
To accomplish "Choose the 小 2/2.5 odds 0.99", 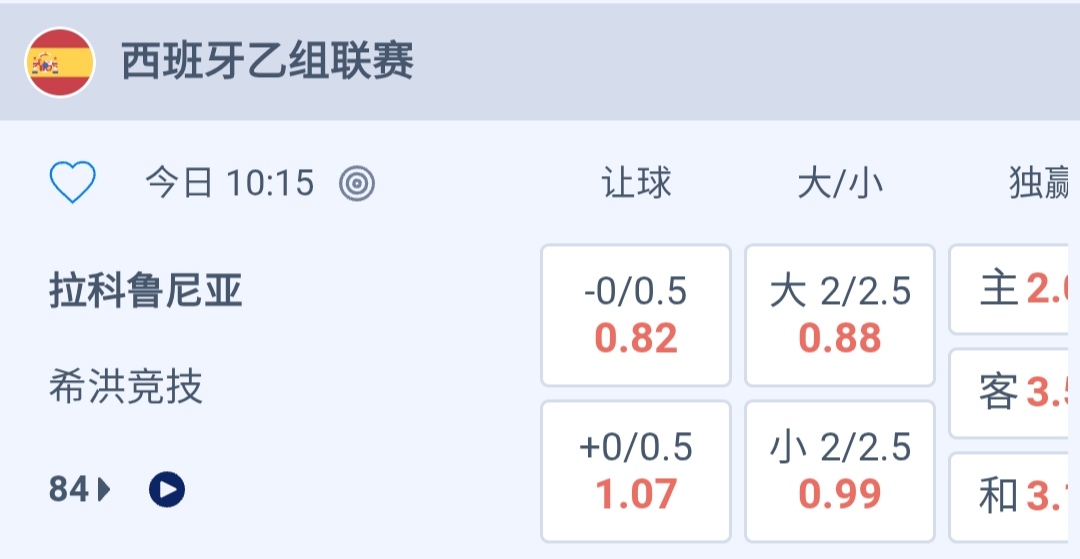I will (840, 471).
